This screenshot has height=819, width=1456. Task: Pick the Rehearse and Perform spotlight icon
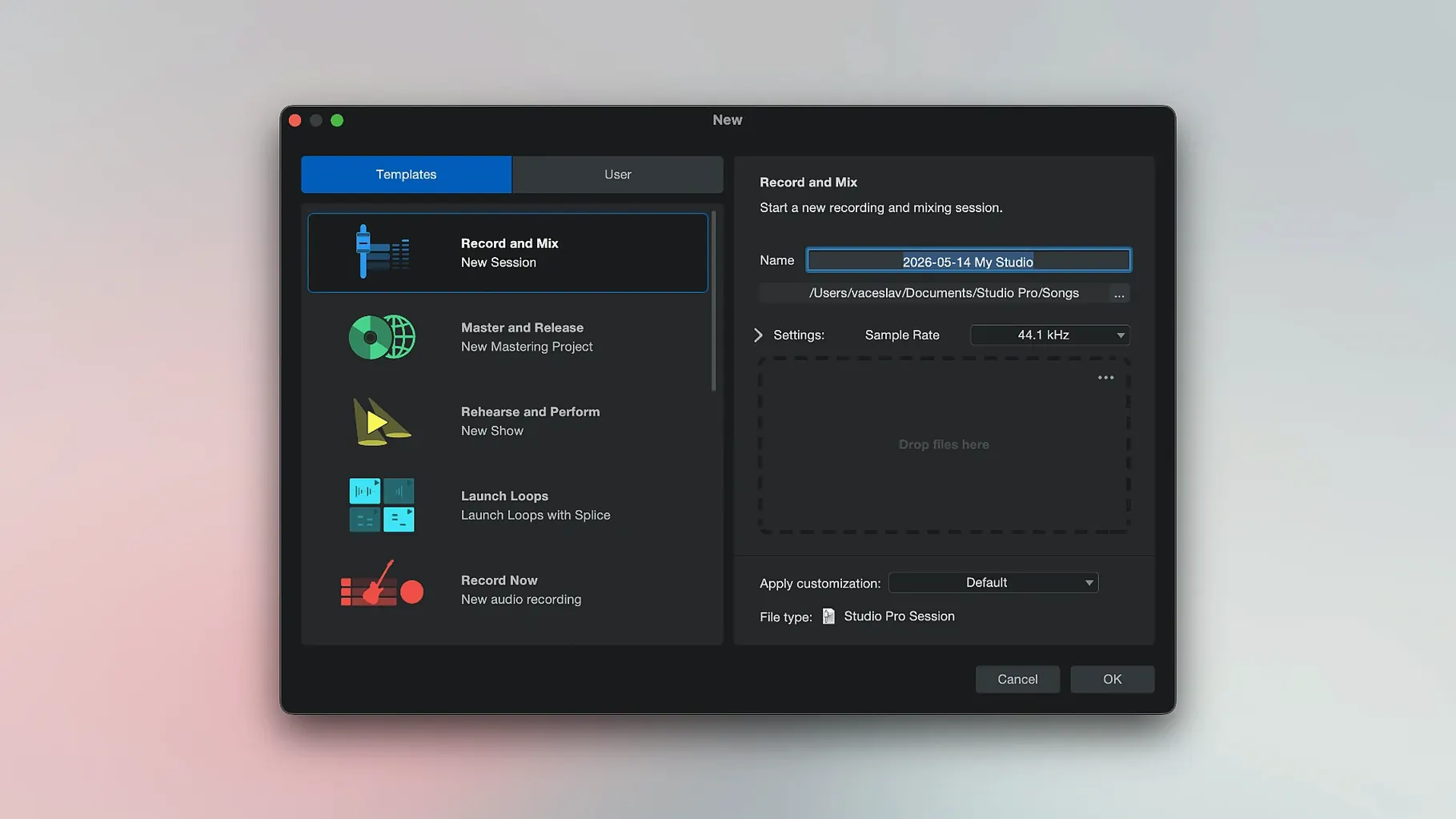coord(381,421)
